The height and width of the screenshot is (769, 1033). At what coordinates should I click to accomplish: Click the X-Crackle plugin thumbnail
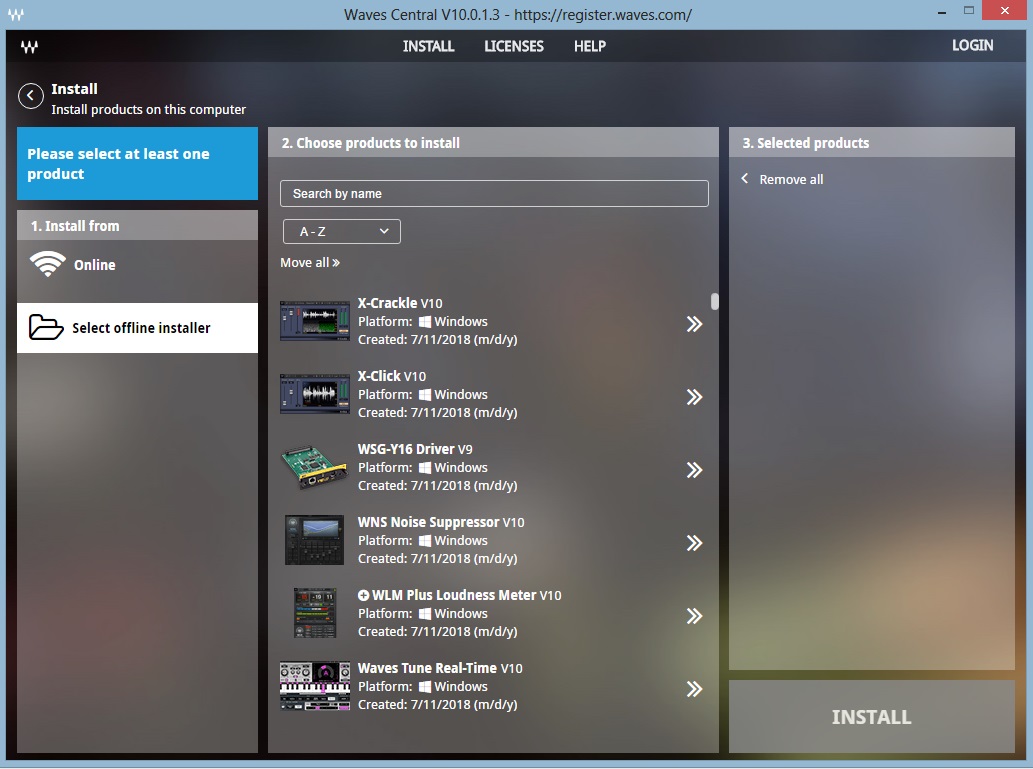tap(315, 321)
